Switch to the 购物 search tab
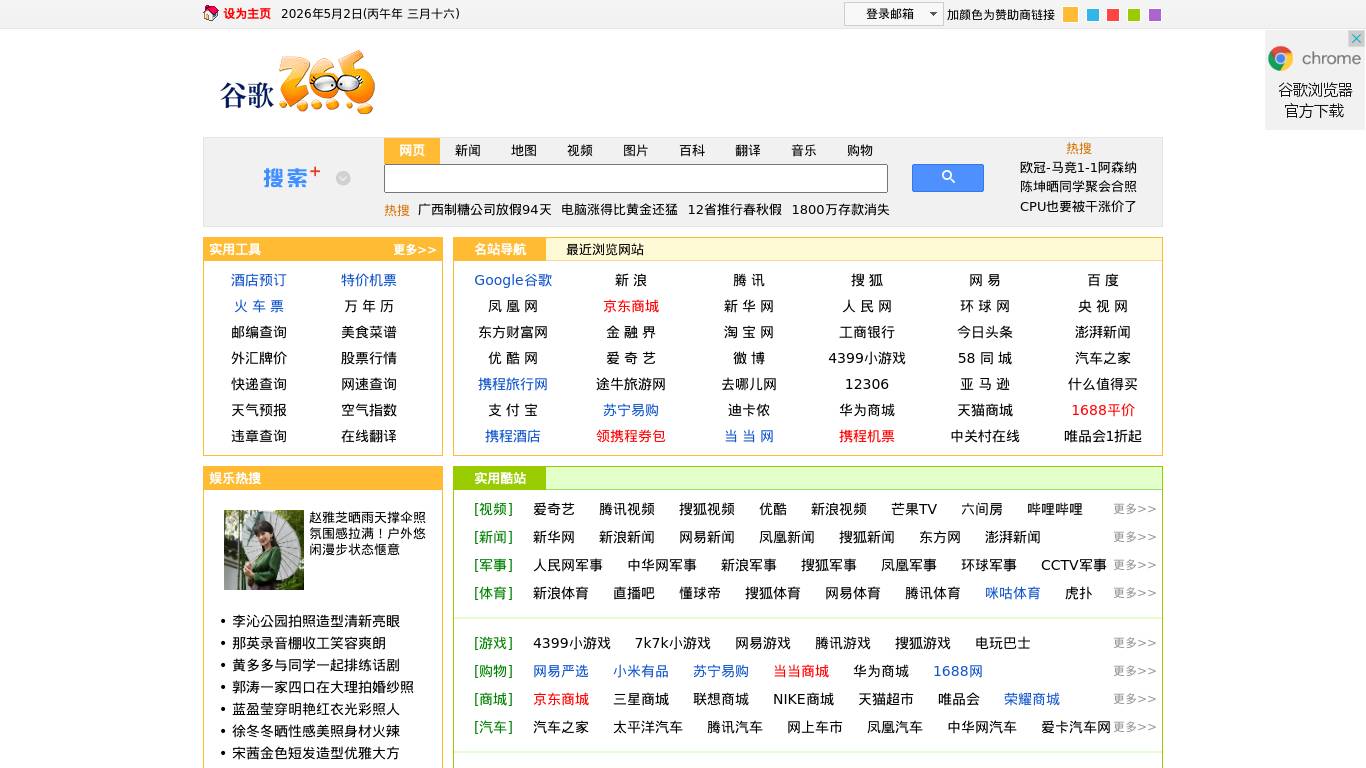 pyautogui.click(x=860, y=150)
